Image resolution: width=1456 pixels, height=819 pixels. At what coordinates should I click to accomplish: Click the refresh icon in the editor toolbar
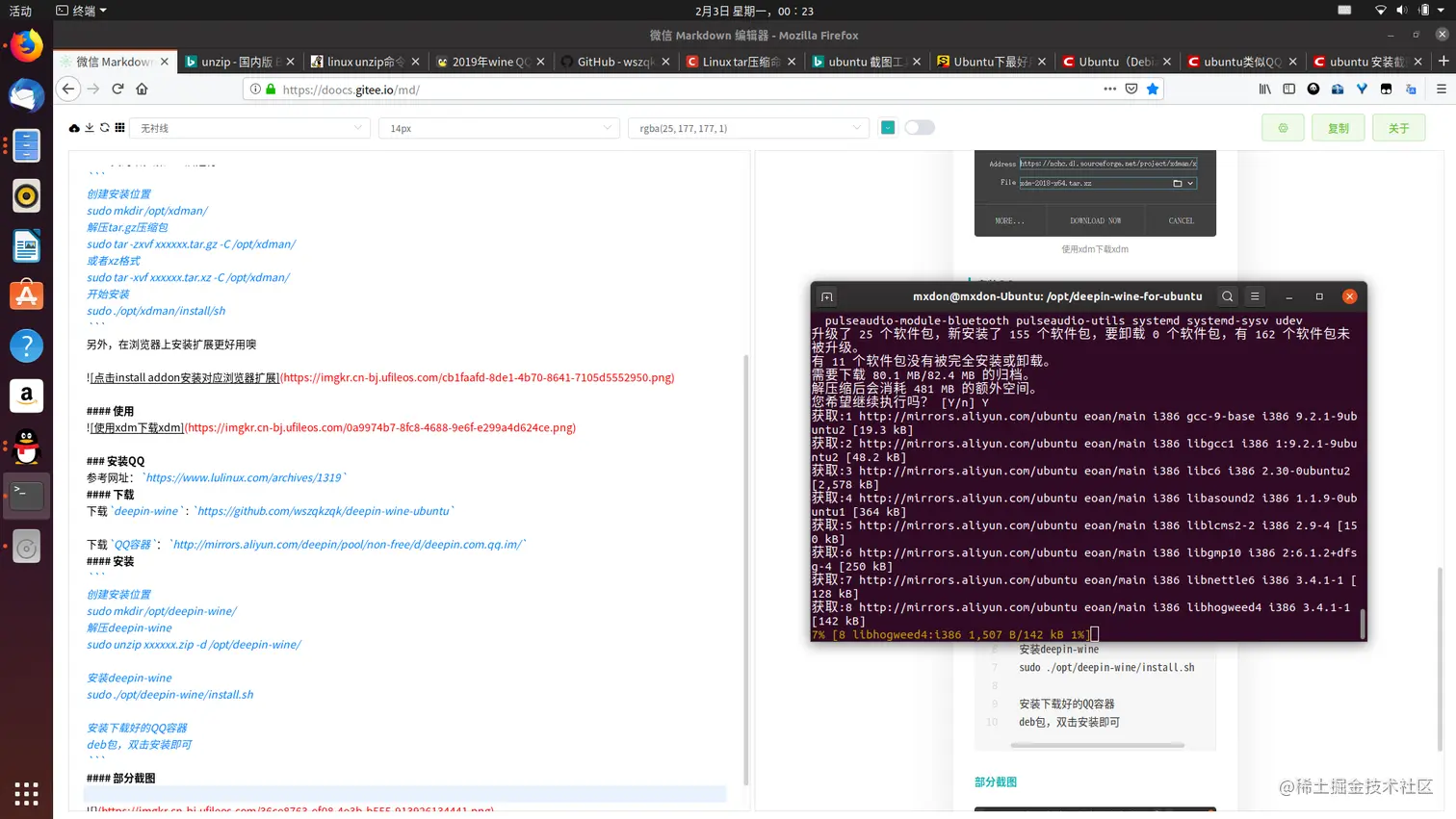click(104, 128)
